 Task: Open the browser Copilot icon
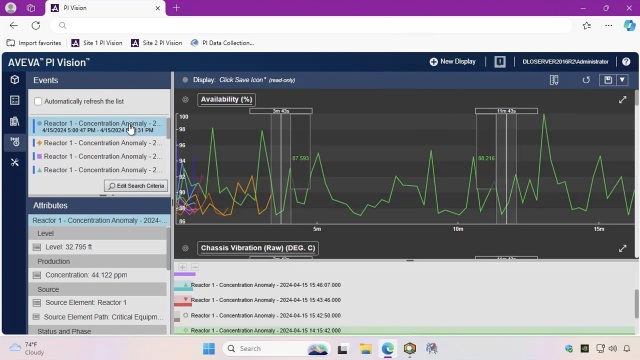[x=629, y=25]
